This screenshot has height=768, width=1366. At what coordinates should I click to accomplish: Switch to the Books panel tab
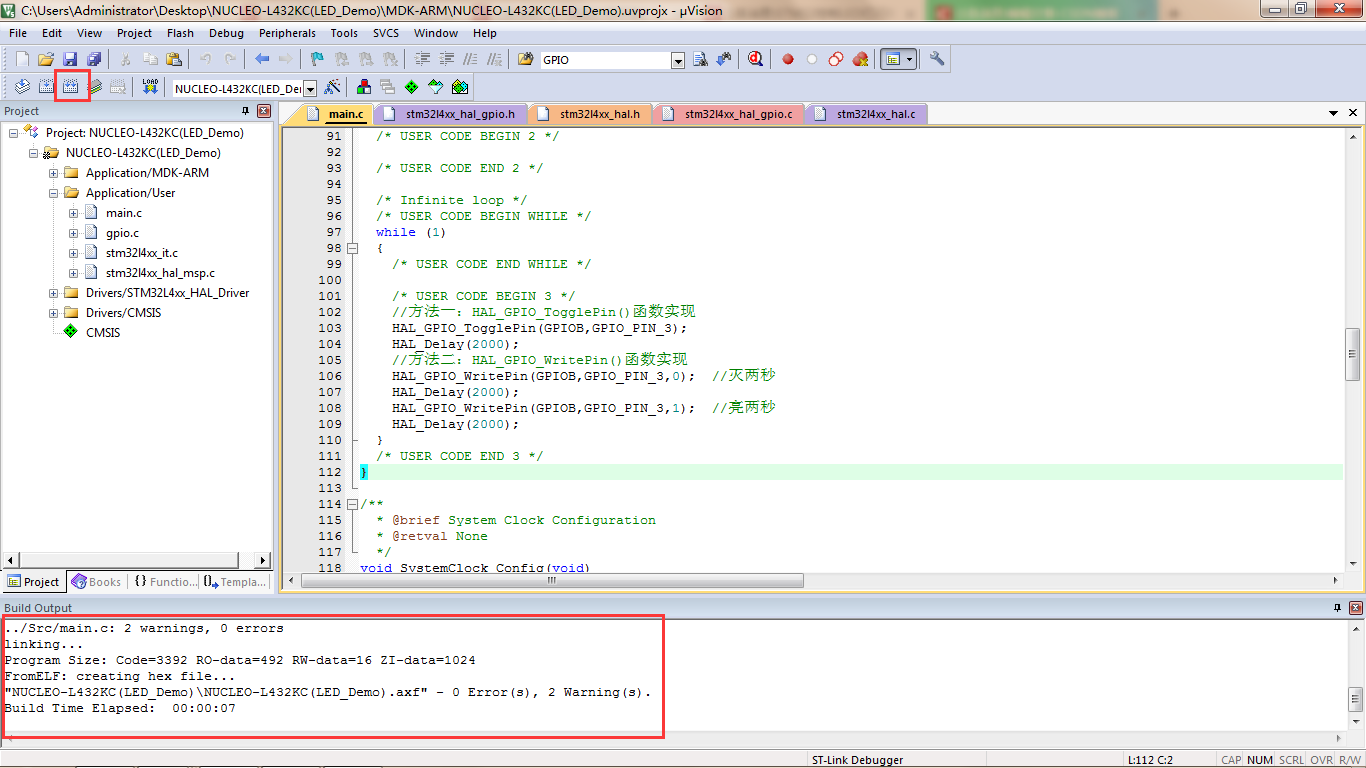[x=96, y=581]
